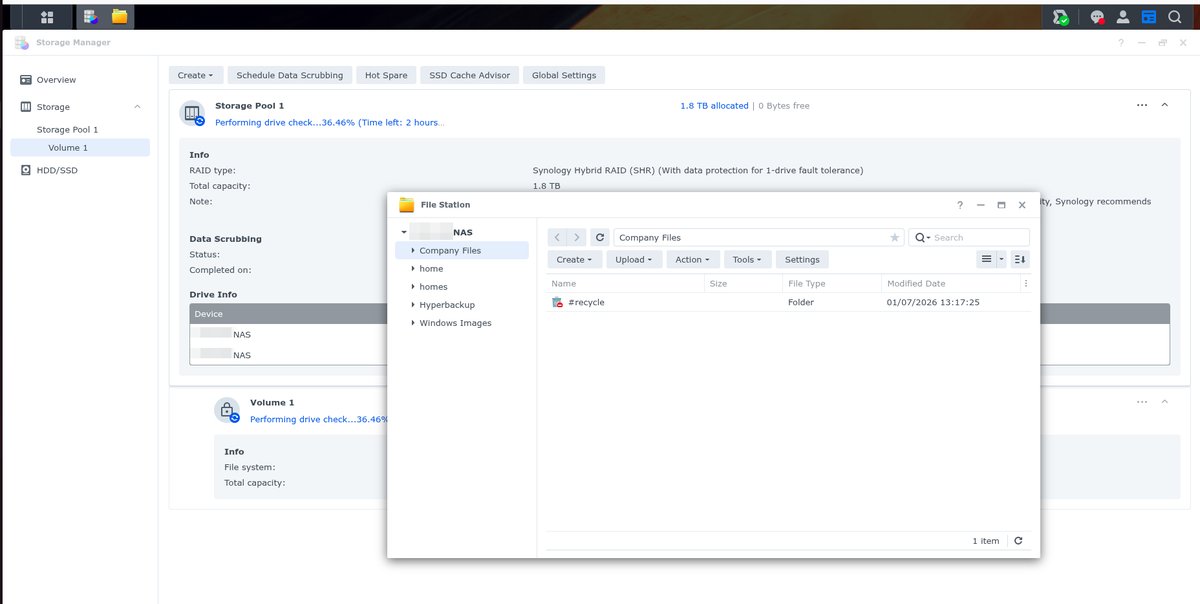
Task: Go forward in File Station navigation
Action: point(576,237)
